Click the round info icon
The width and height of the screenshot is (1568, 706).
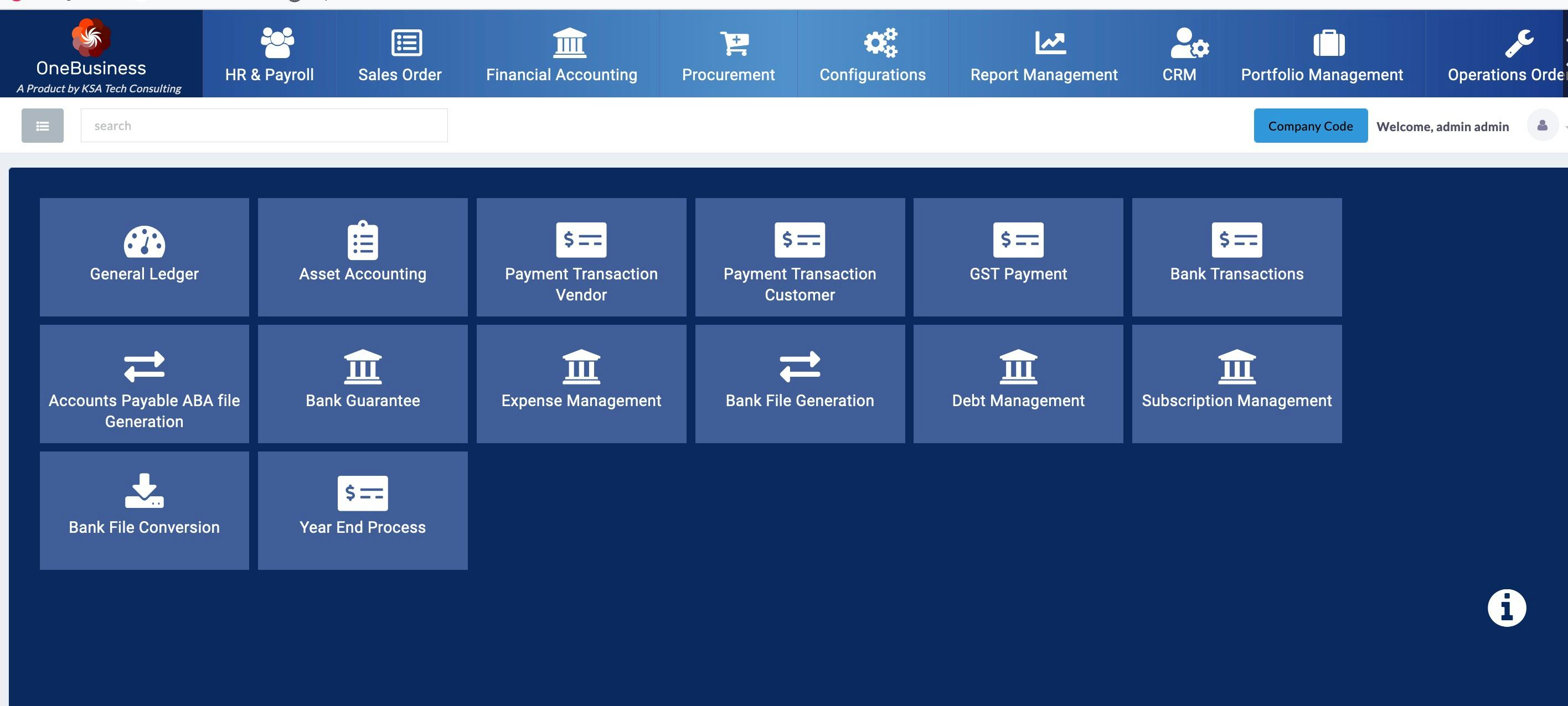(1507, 608)
